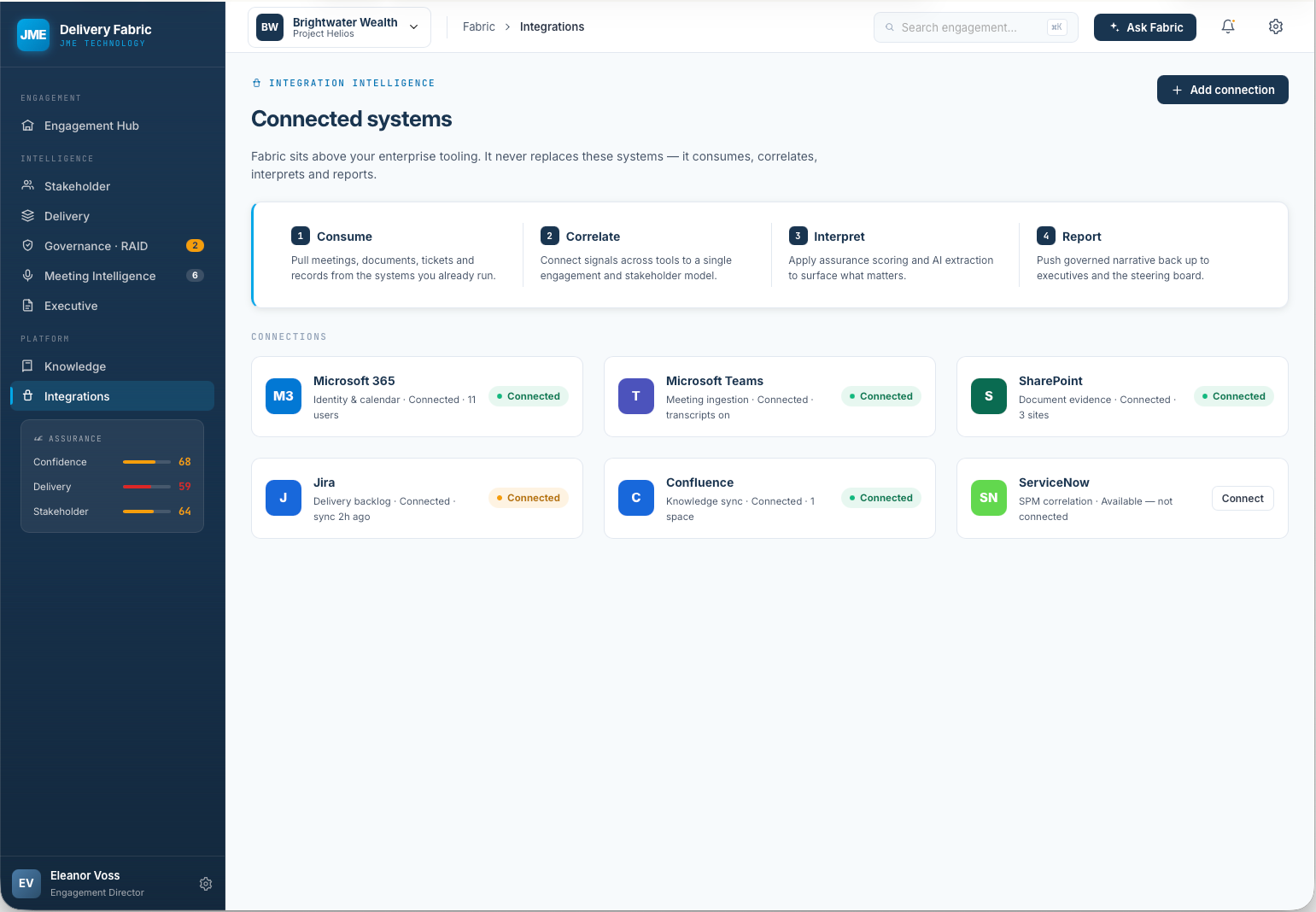Viewport: 1316px width, 912px height.
Task: Click the EV user avatar
Action: pyautogui.click(x=26, y=883)
